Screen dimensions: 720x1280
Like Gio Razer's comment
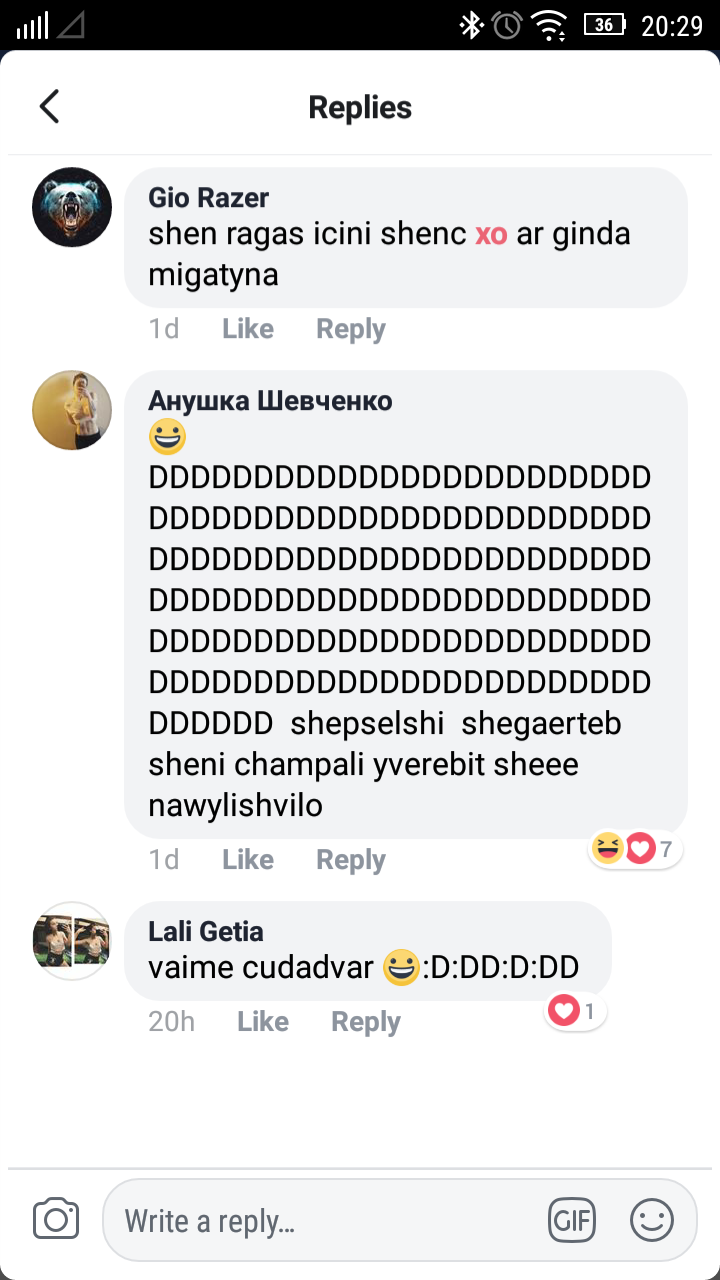coord(247,329)
